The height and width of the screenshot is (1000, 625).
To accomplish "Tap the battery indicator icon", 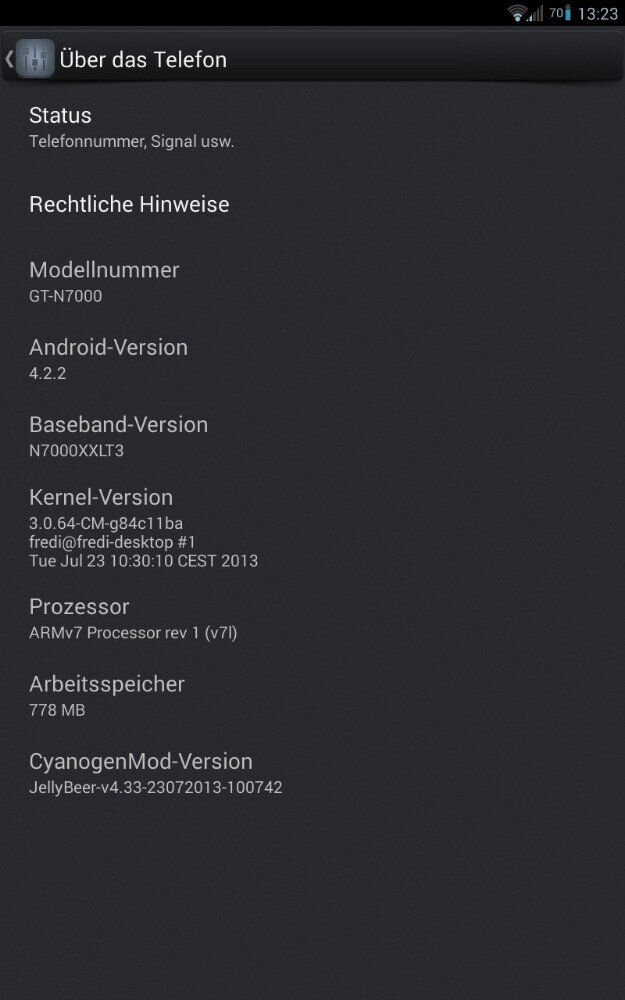I will 568,13.
